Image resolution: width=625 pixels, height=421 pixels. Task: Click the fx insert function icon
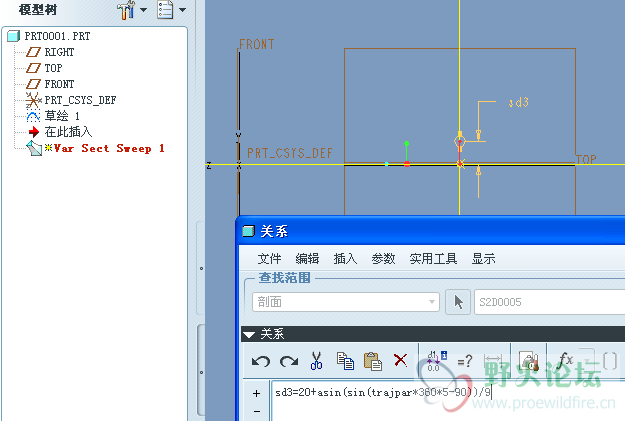(565, 360)
